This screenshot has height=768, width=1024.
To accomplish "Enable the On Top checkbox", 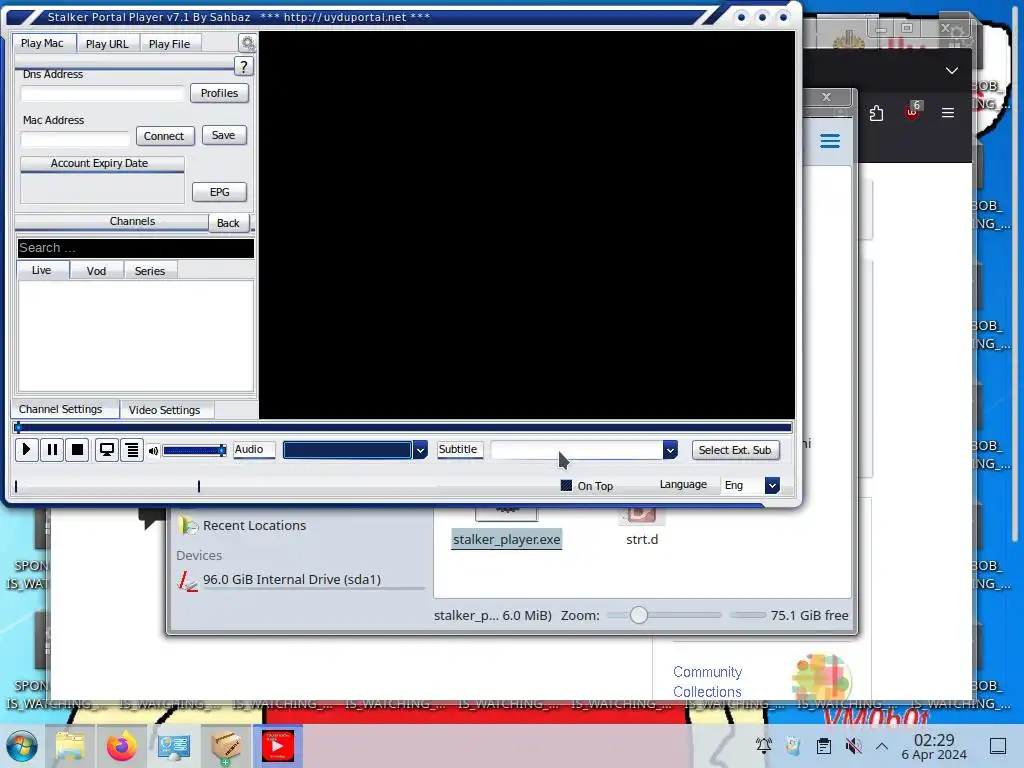I will pos(566,485).
